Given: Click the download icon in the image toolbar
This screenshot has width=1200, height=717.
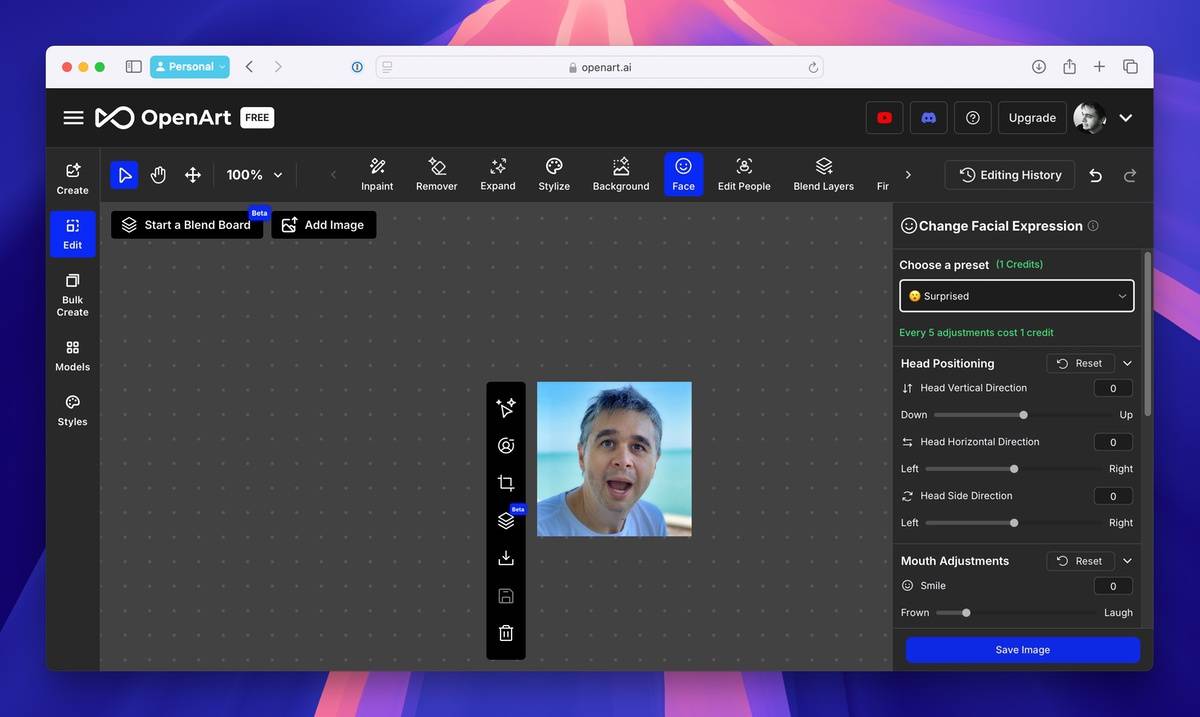Looking at the screenshot, I should (x=506, y=558).
